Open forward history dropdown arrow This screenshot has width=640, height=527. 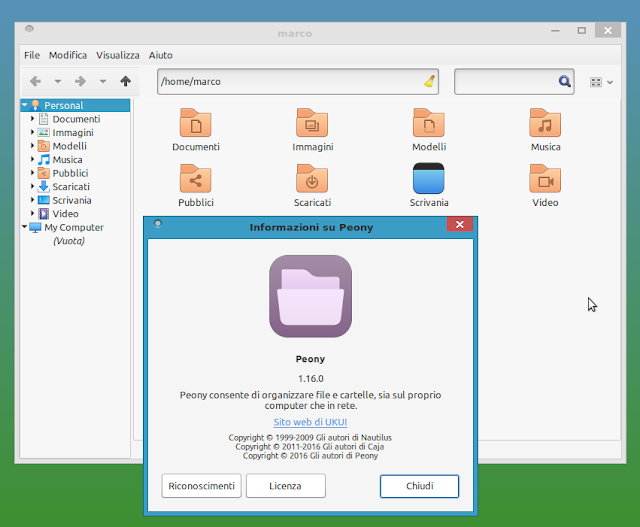(103, 82)
